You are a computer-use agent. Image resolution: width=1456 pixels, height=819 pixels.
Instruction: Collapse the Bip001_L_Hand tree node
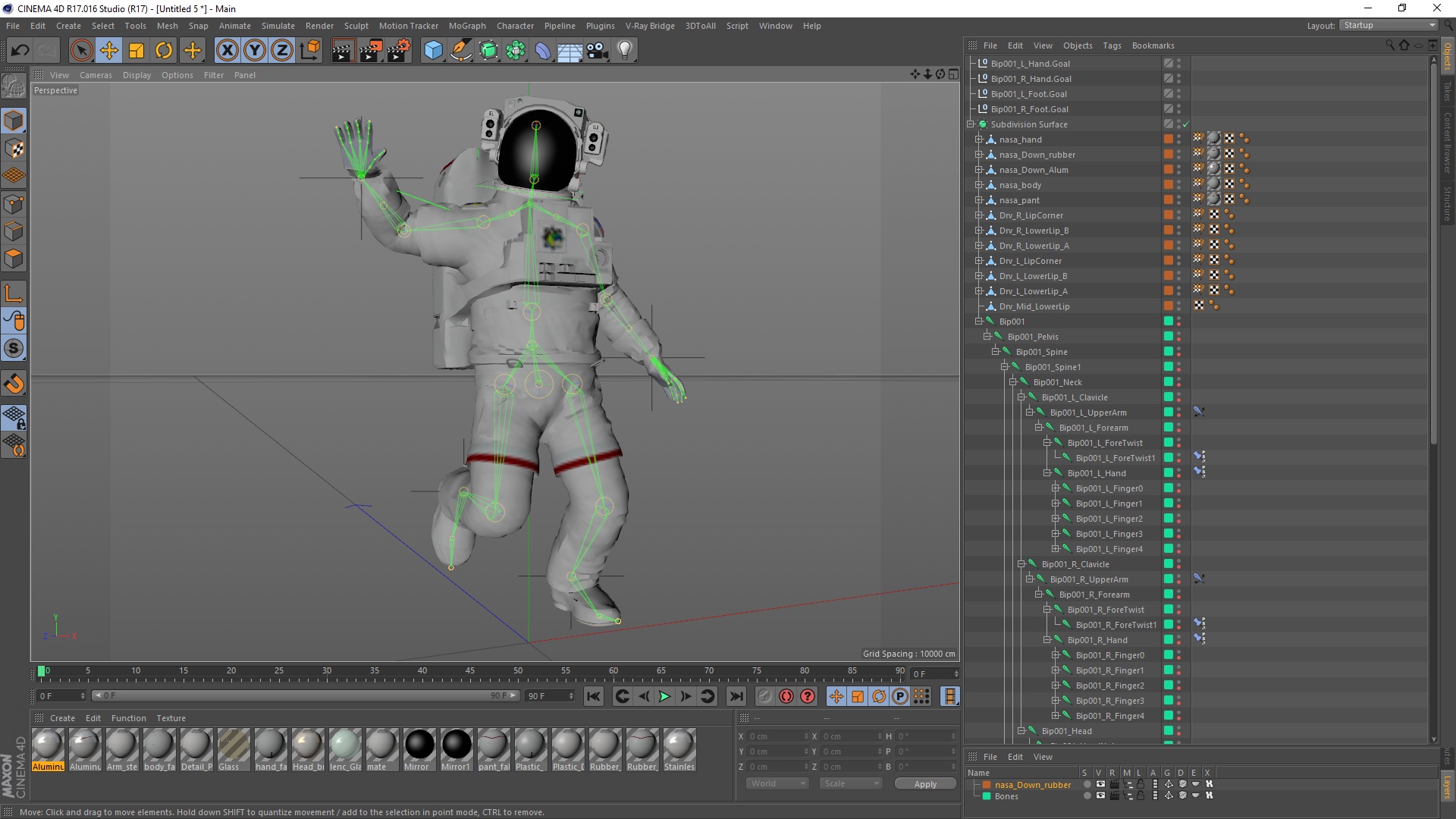(1046, 473)
